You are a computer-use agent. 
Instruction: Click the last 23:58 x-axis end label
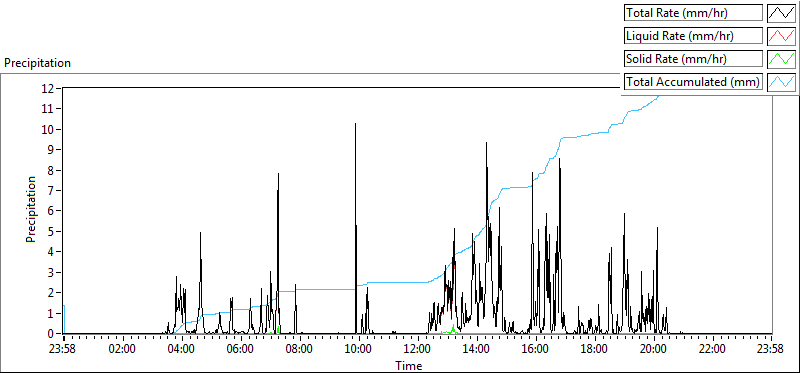pos(770,349)
